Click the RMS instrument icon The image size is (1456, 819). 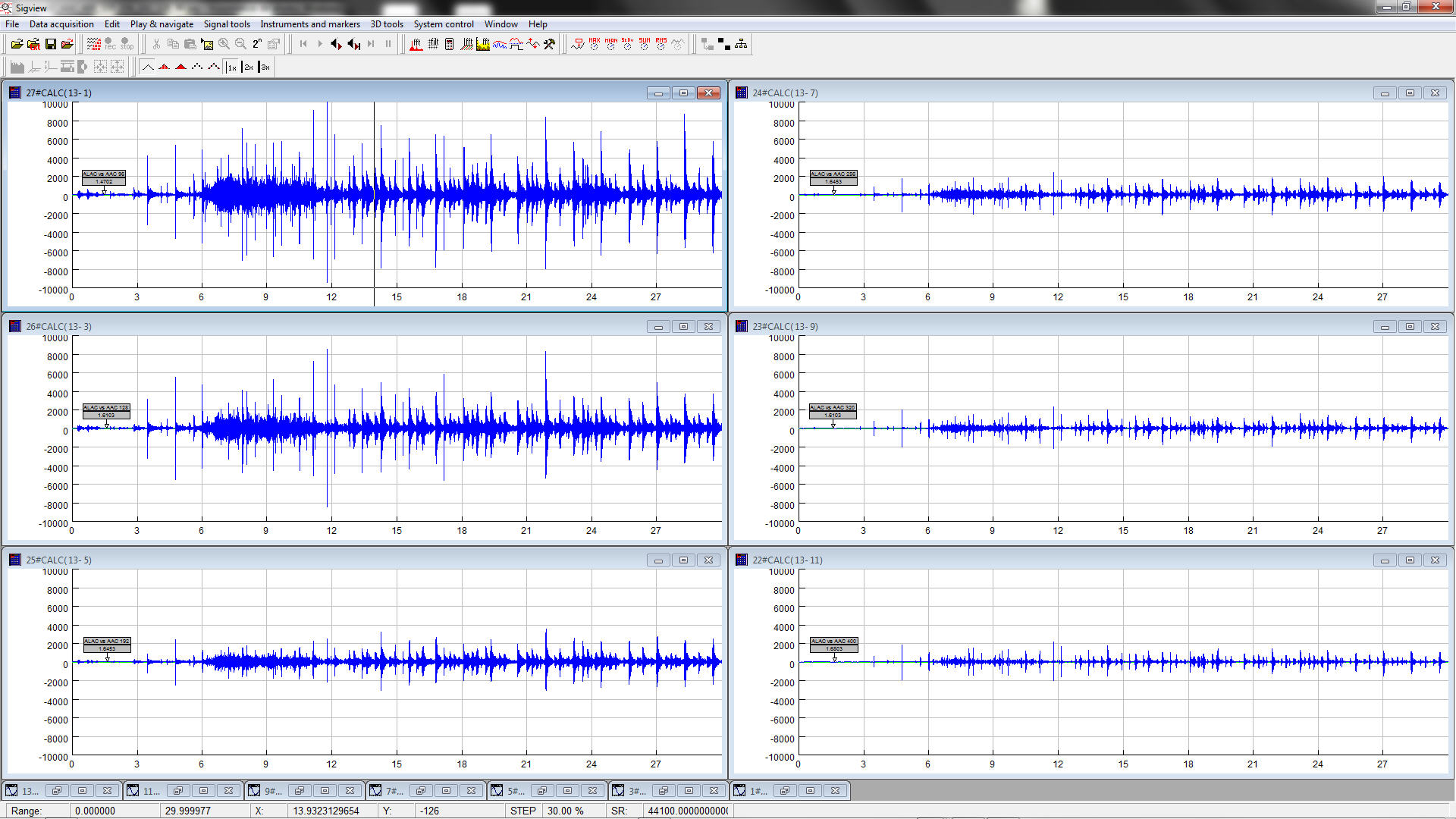[x=661, y=44]
